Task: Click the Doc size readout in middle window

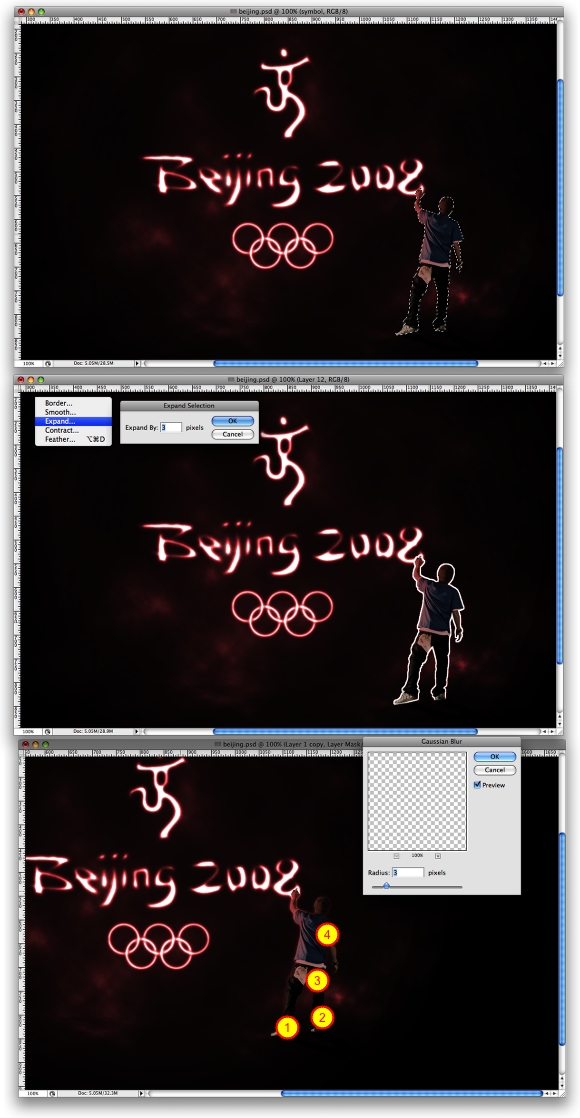Action: click(x=93, y=732)
